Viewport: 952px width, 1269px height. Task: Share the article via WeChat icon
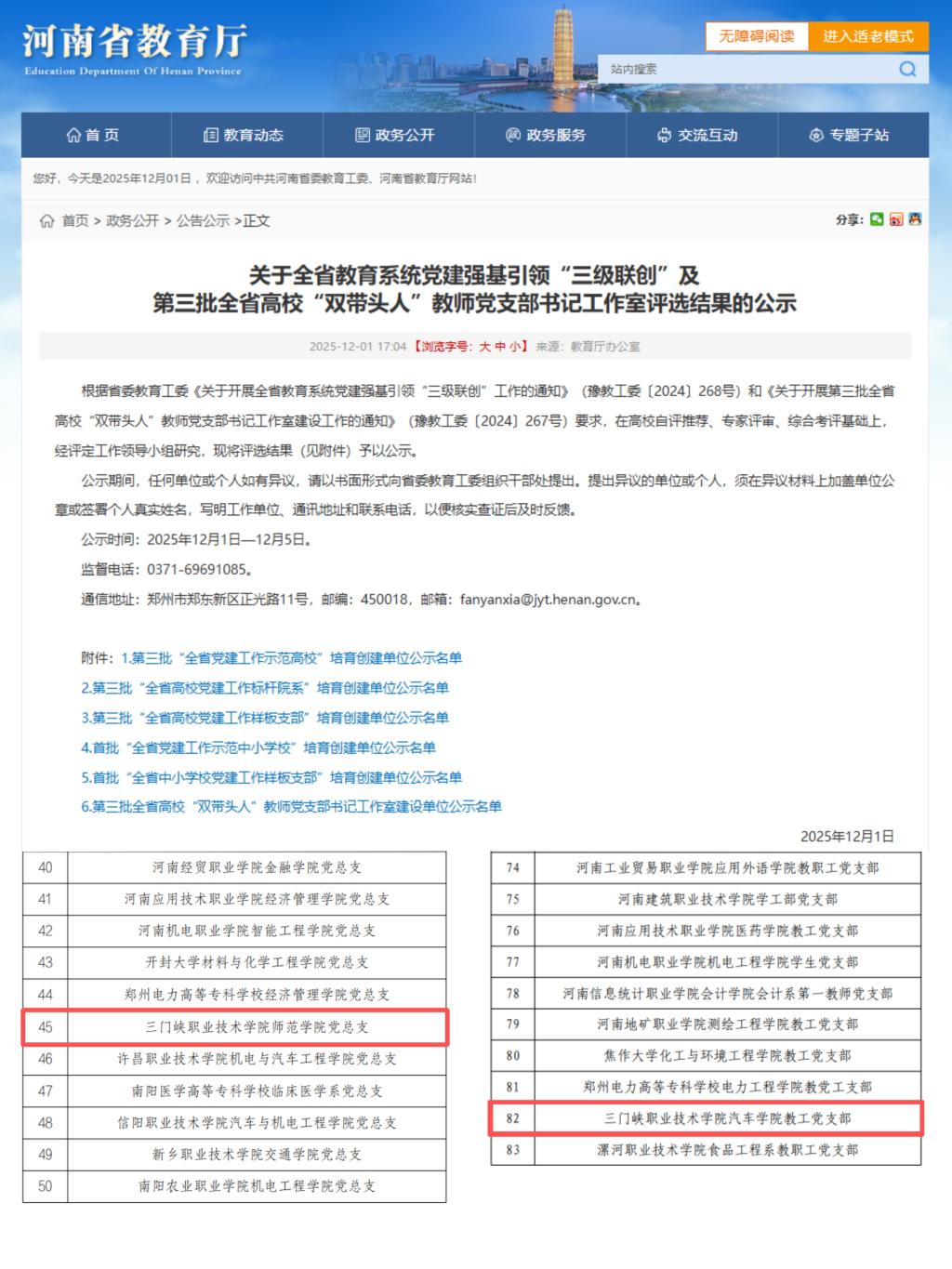click(877, 219)
